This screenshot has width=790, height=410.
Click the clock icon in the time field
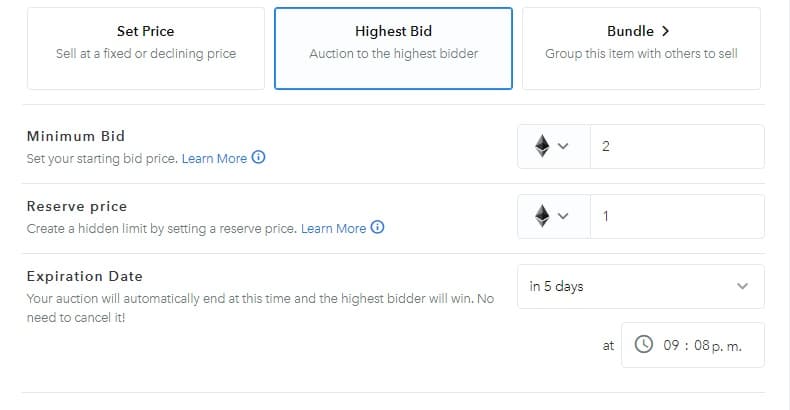[645, 345]
